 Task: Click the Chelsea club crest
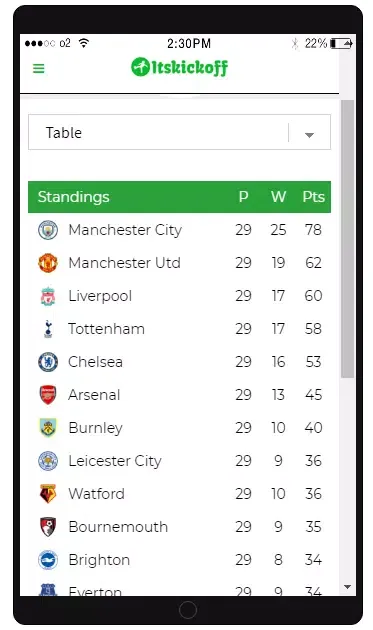point(48,362)
